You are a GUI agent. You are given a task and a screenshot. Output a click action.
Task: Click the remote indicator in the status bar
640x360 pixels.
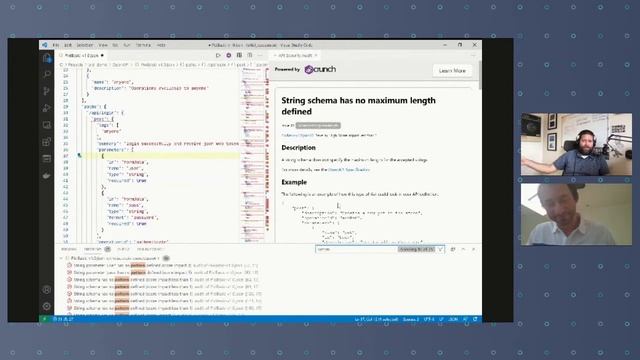(44, 319)
